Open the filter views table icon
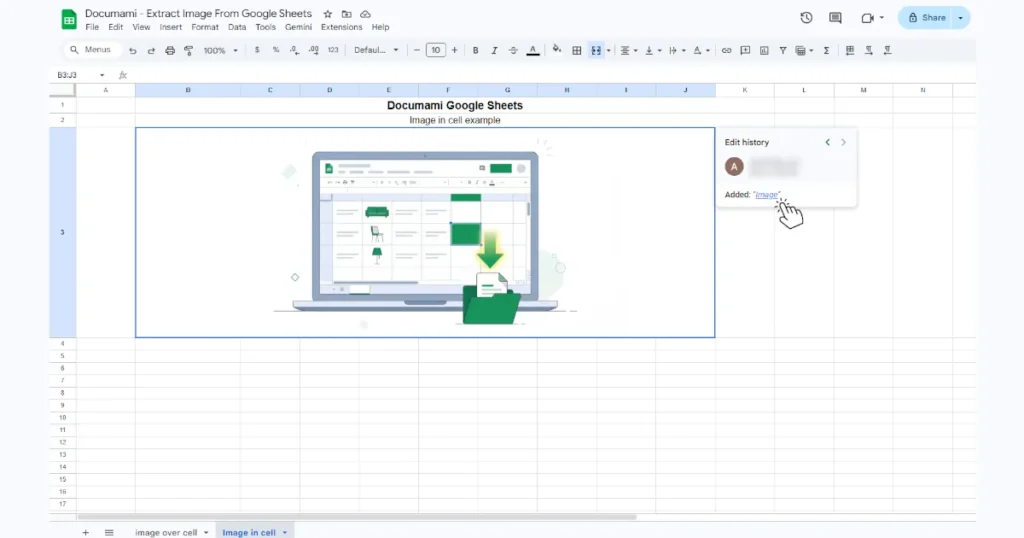The image size is (1024, 538). (804, 50)
